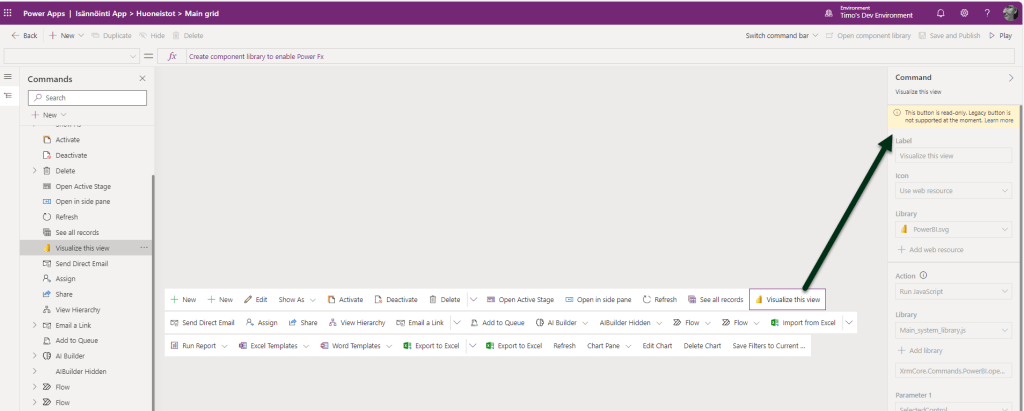Click the Search field in Commands panel
The height and width of the screenshot is (411, 1024).
(87, 97)
